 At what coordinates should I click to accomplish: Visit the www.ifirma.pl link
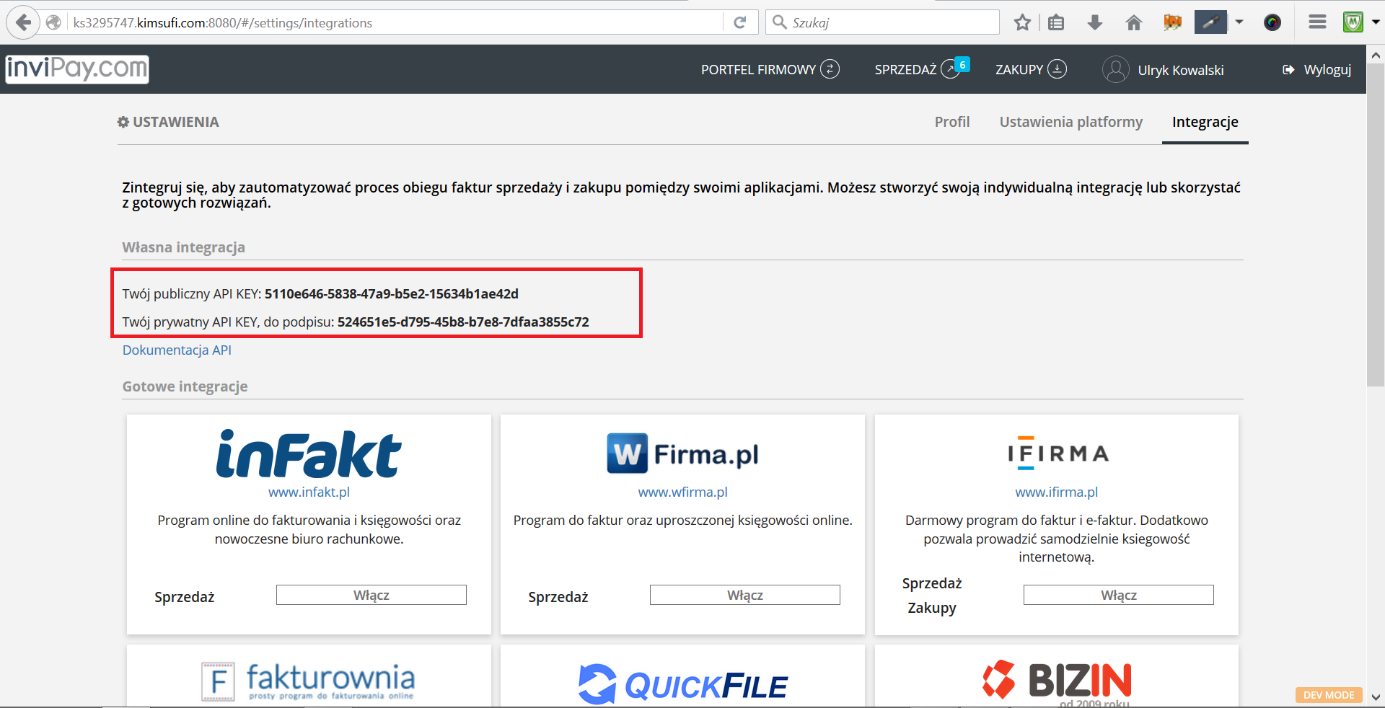[x=1057, y=492]
